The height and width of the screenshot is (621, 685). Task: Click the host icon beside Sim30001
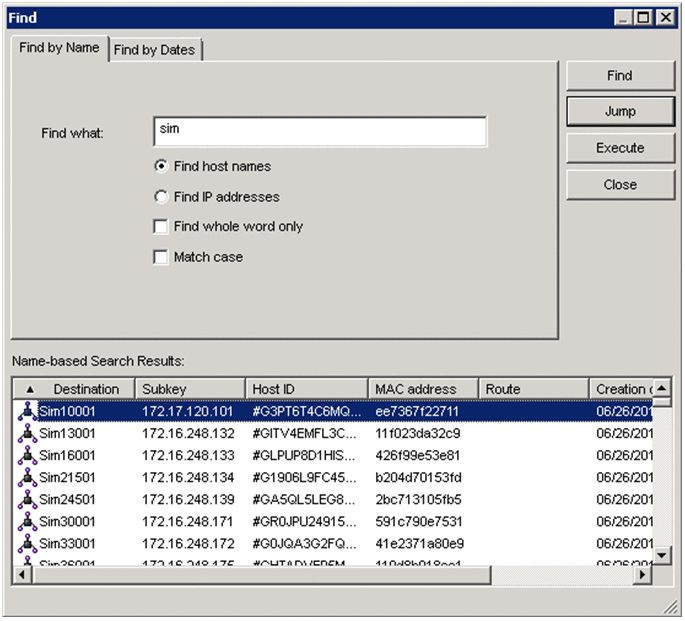tap(28, 521)
